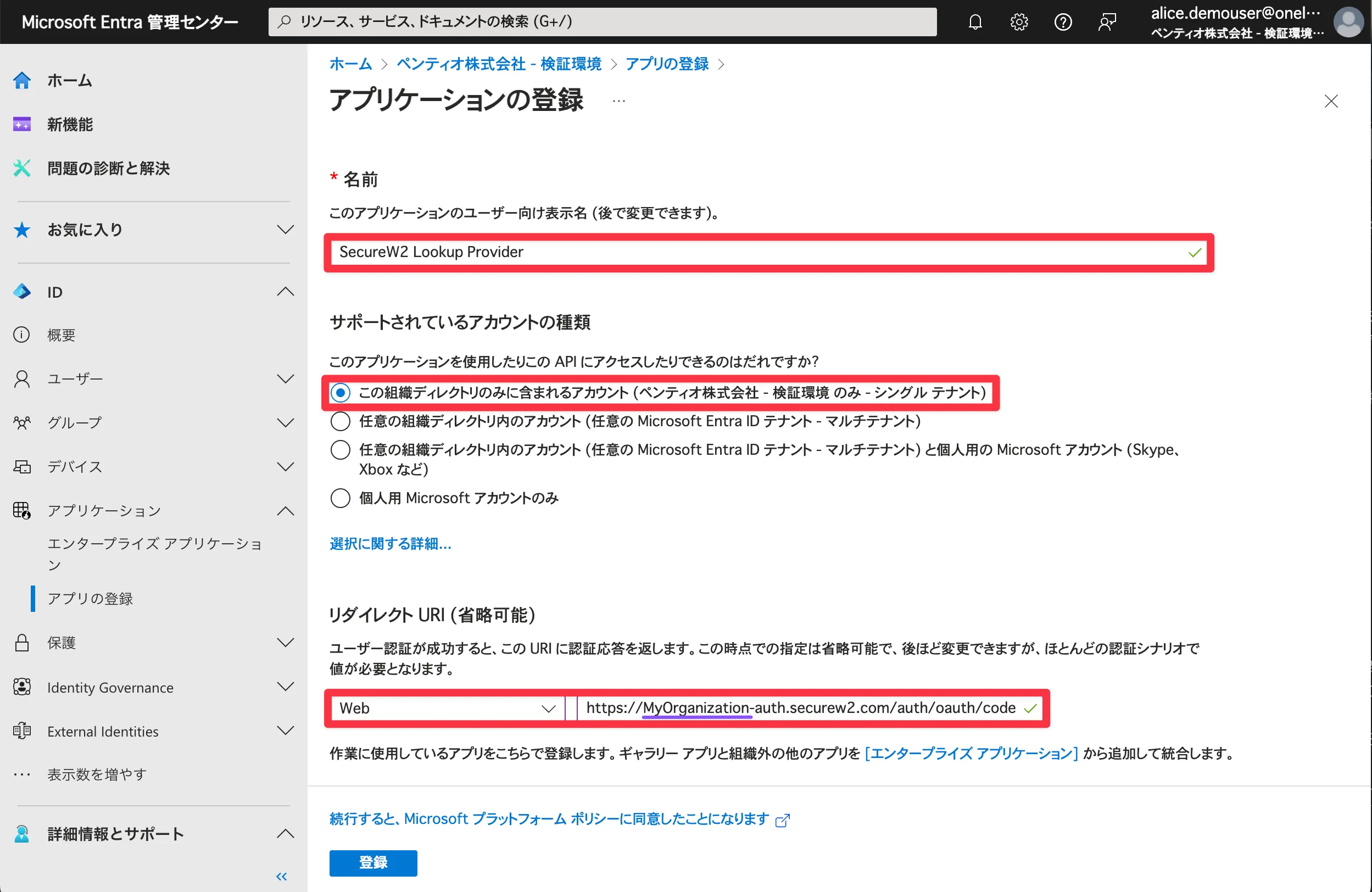
Task: Collapse 詳細情報とサポート section chevron
Action: click(x=286, y=833)
